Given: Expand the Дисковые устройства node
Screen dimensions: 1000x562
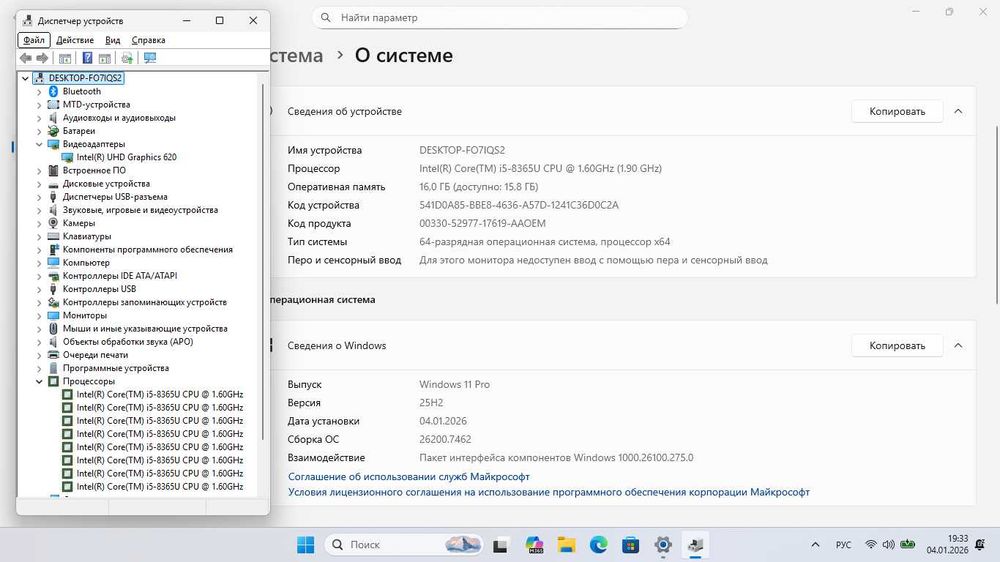Looking at the screenshot, I should click(x=39, y=184).
